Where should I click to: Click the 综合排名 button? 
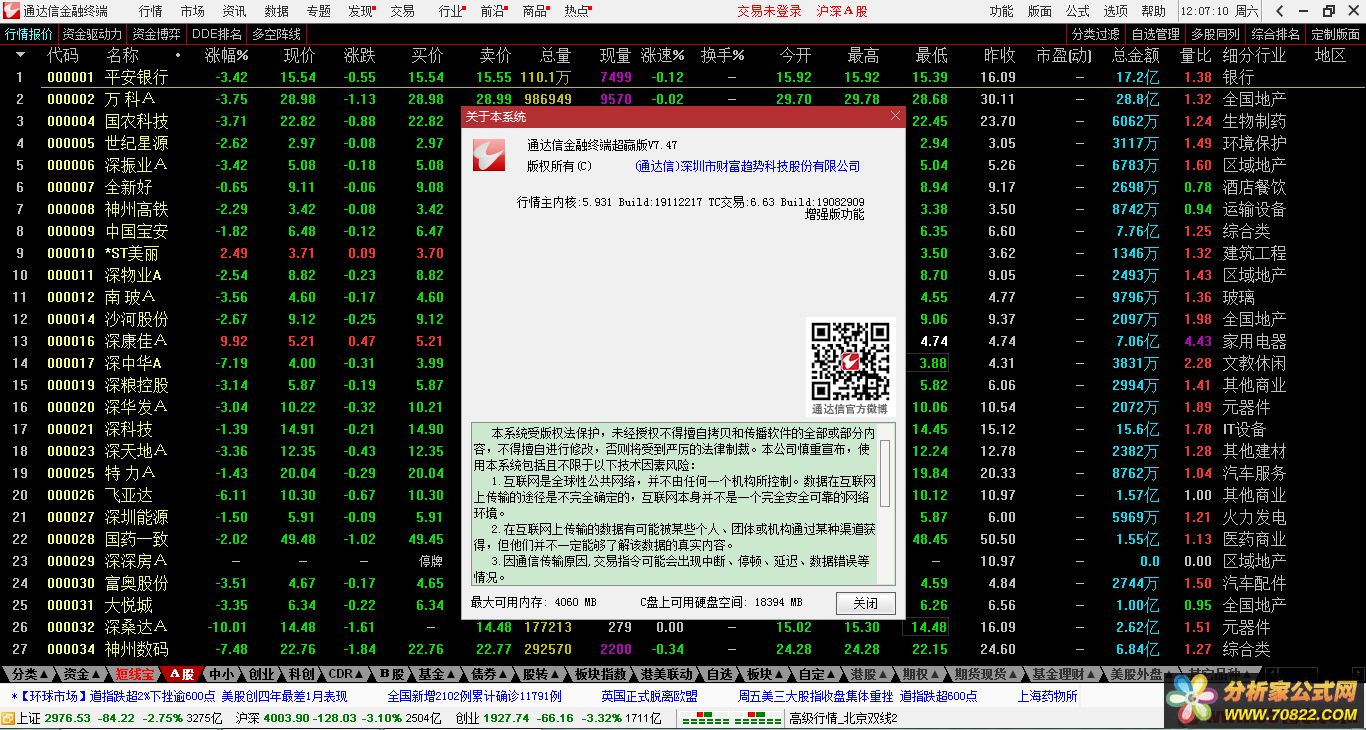coord(1275,34)
